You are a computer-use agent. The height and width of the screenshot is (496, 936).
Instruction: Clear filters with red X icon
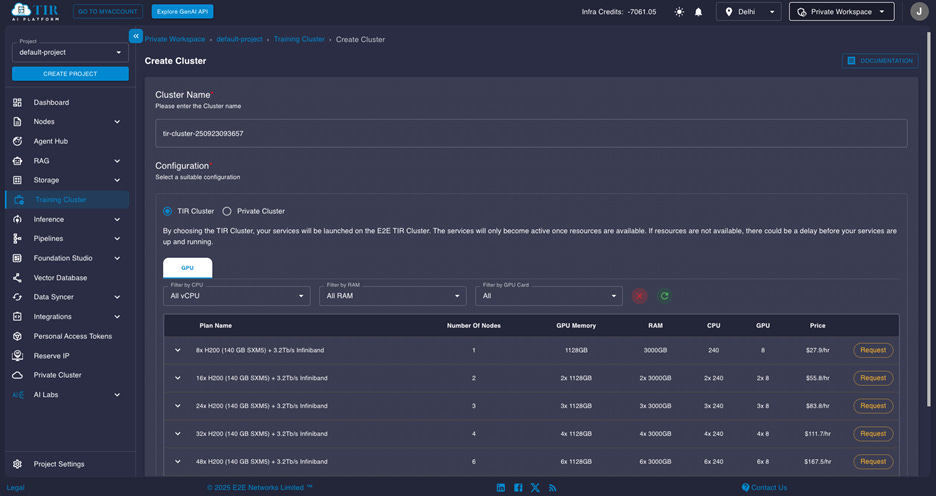[639, 296]
